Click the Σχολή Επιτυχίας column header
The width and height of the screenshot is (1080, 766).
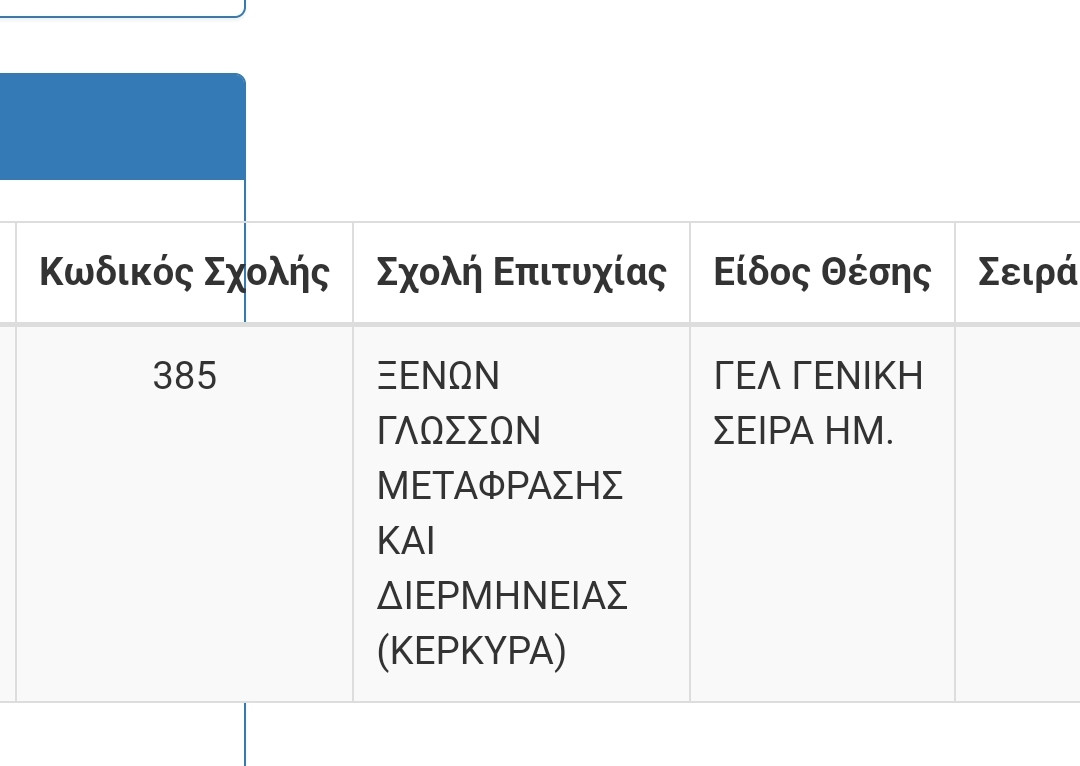(x=521, y=272)
